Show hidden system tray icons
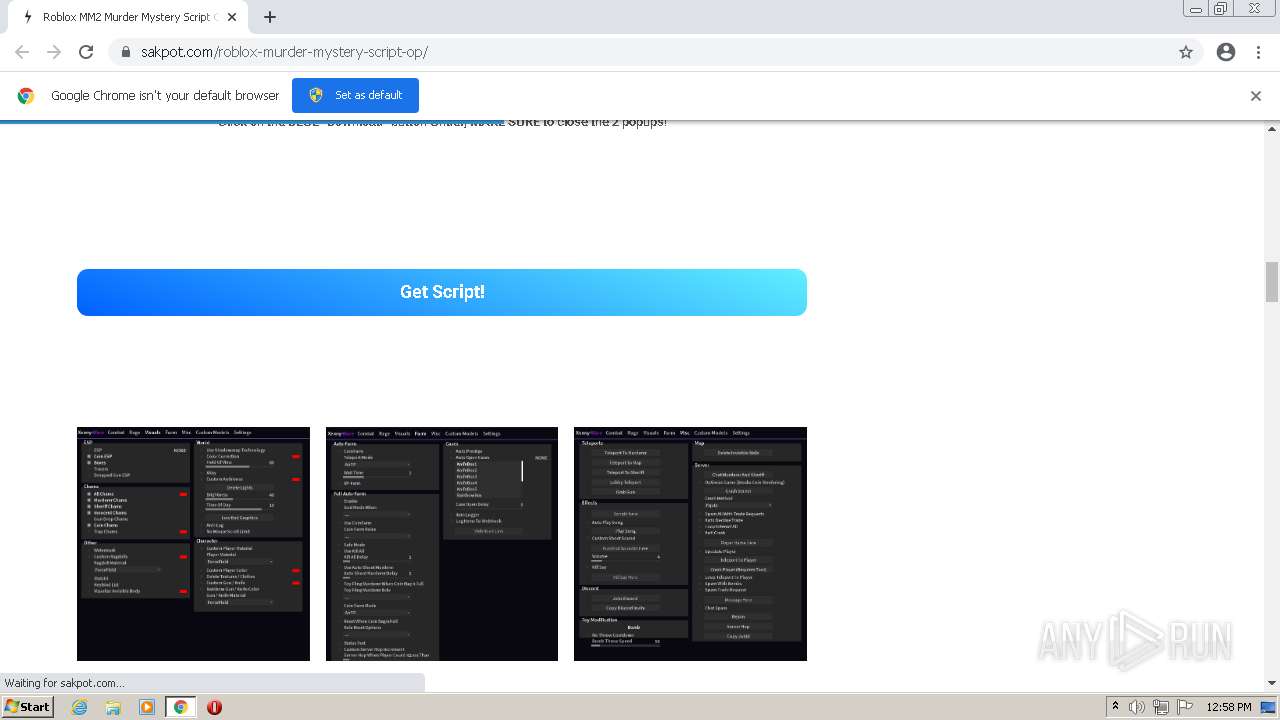The width and height of the screenshot is (1280, 720). click(1115, 707)
